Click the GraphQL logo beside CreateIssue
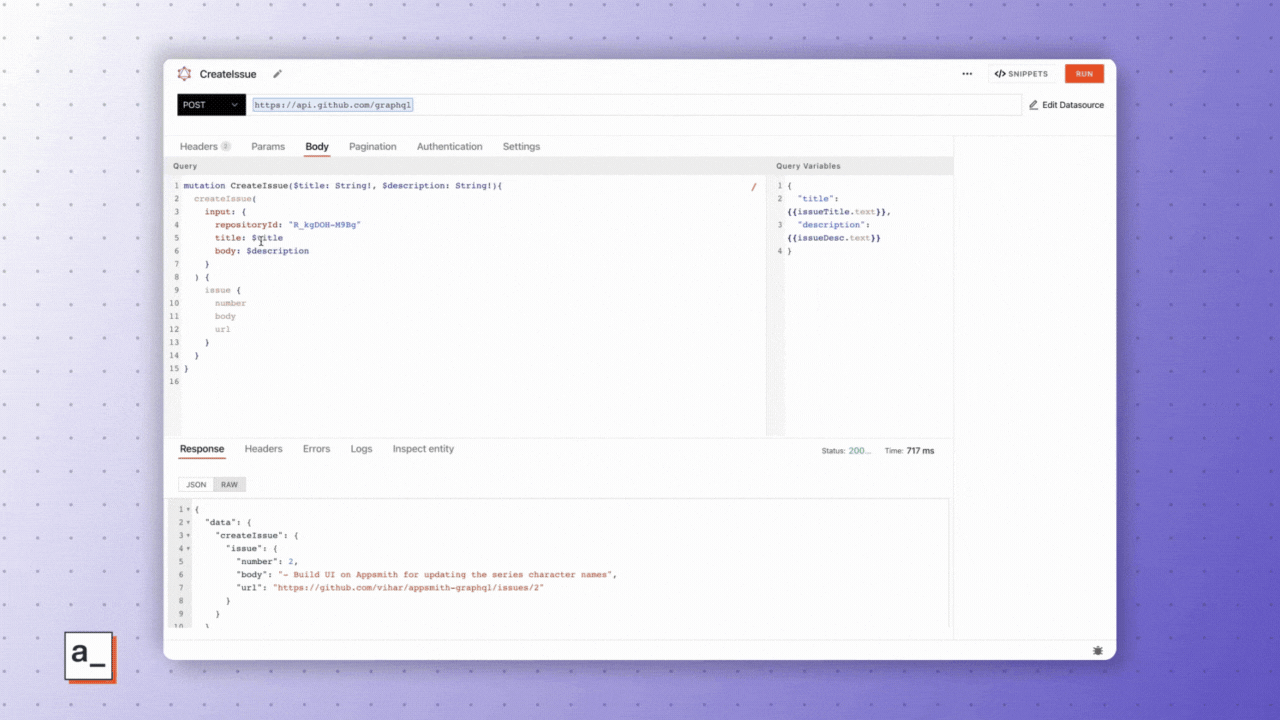 (x=184, y=74)
